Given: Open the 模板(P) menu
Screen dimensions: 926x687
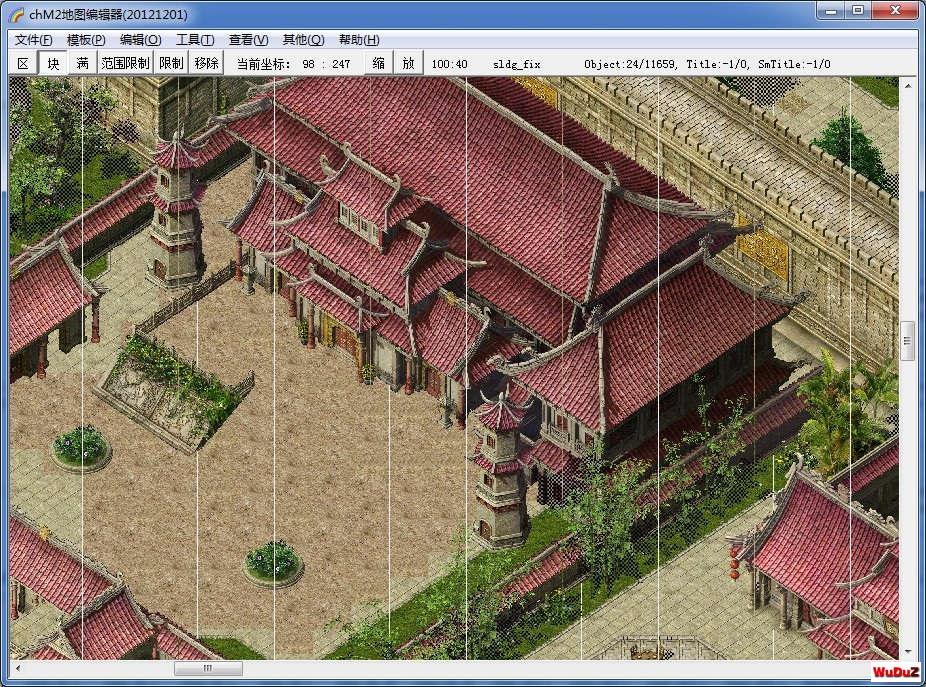Looking at the screenshot, I should pos(86,40).
